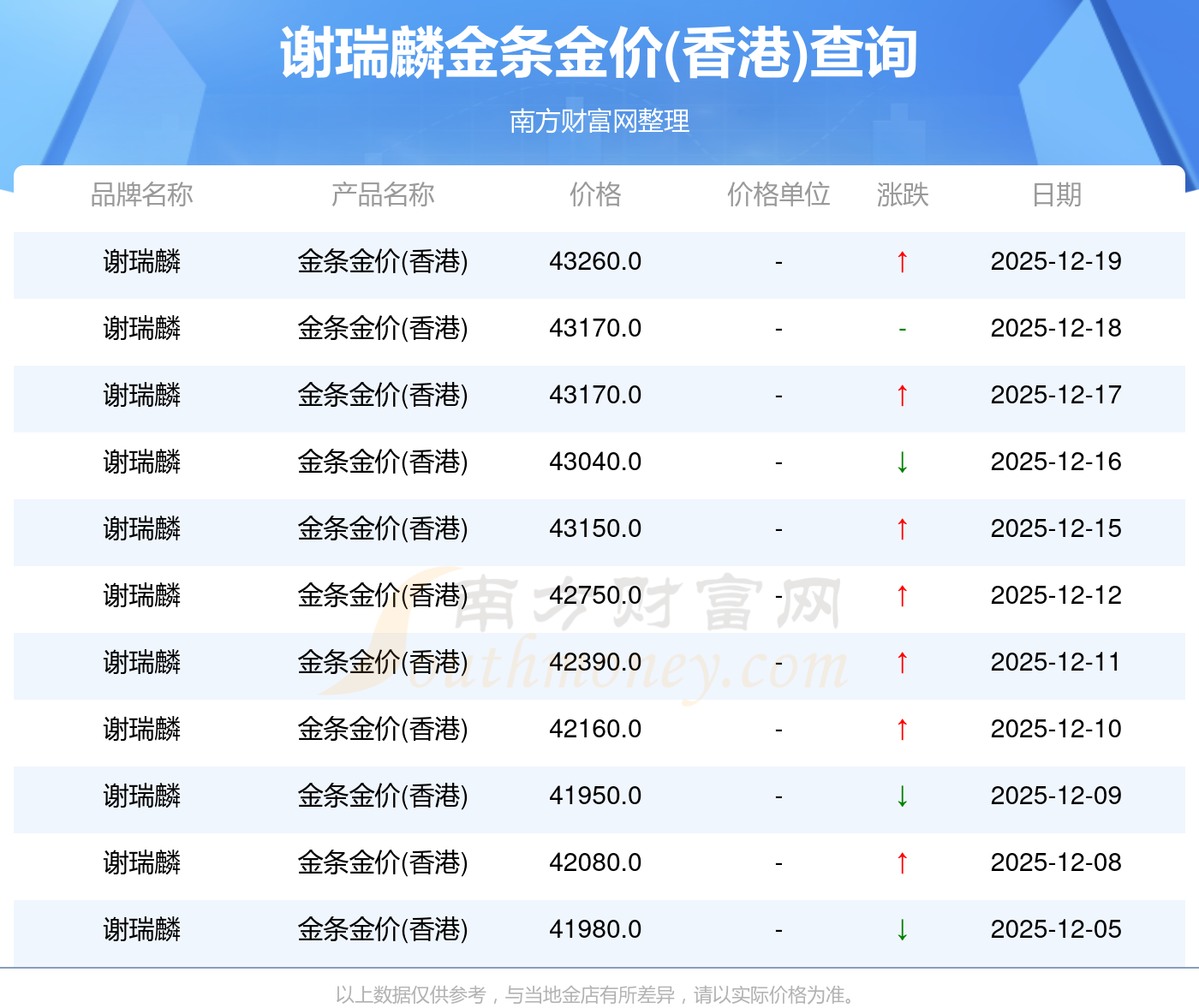Select the price 42390.0

tap(595, 662)
